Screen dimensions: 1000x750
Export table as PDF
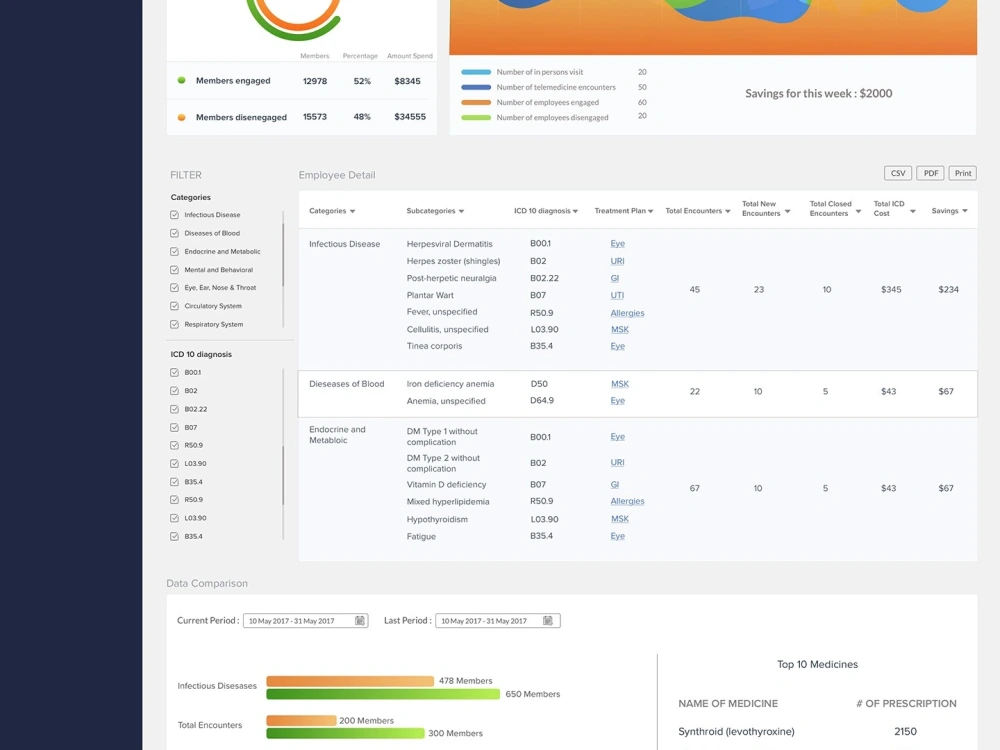pyautogui.click(x=930, y=173)
